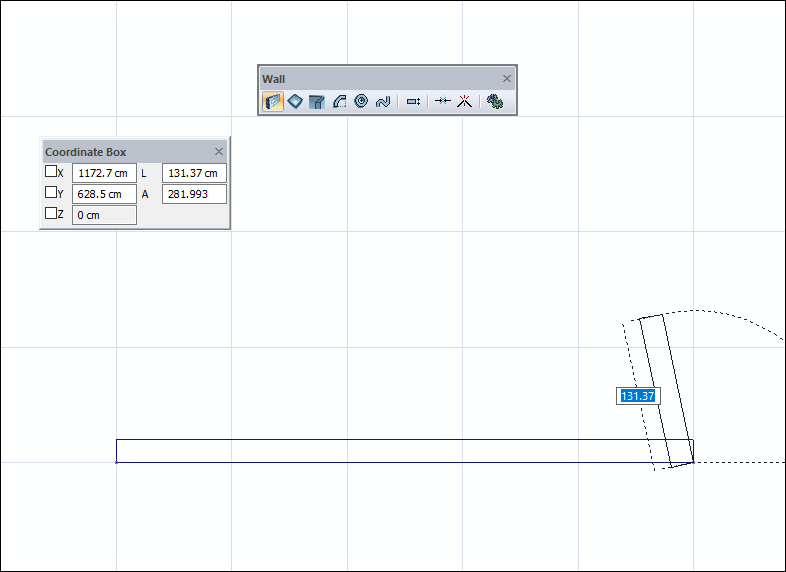The height and width of the screenshot is (572, 786).
Task: Select the curved arc wall tool
Action: pyautogui.click(x=339, y=102)
